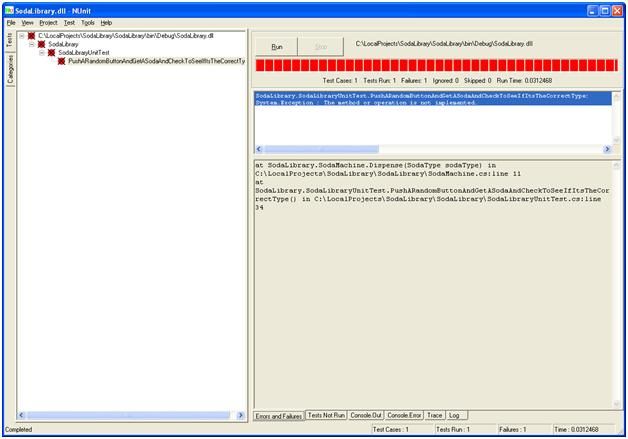
Task: Click the 'Ignored: 0' summary label
Action: point(446,81)
